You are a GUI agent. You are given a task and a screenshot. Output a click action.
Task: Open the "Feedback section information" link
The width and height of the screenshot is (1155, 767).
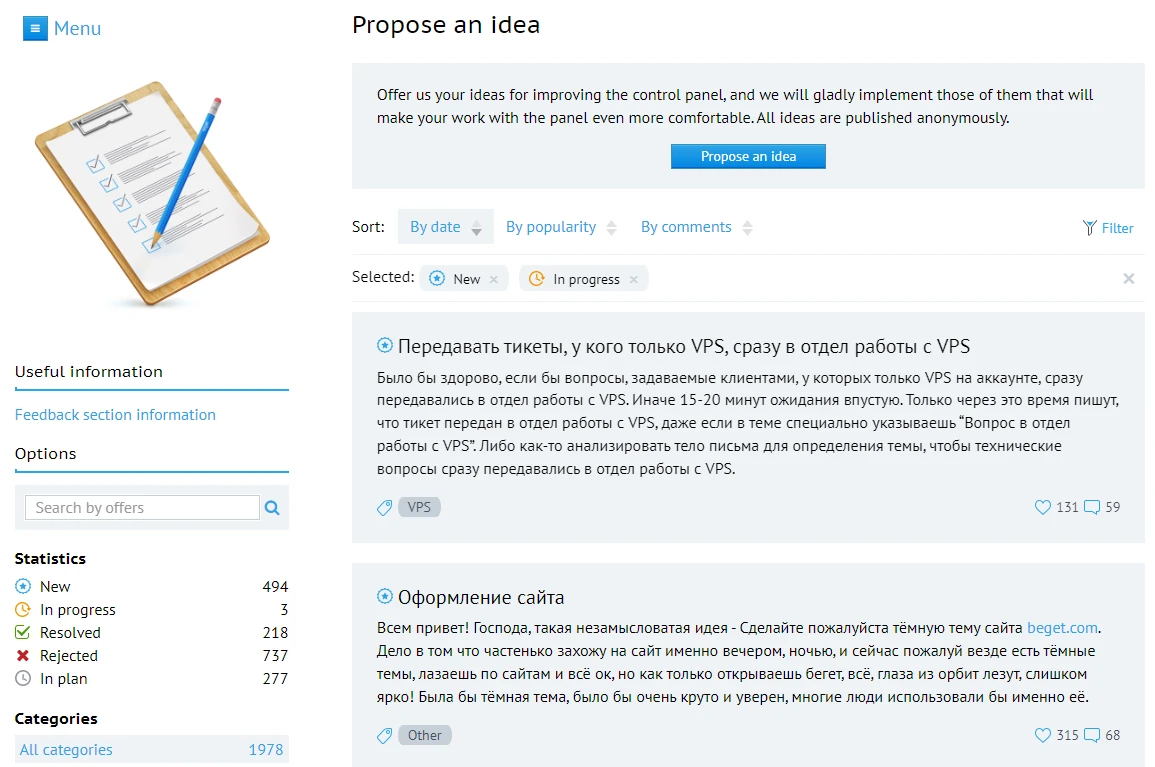(115, 414)
